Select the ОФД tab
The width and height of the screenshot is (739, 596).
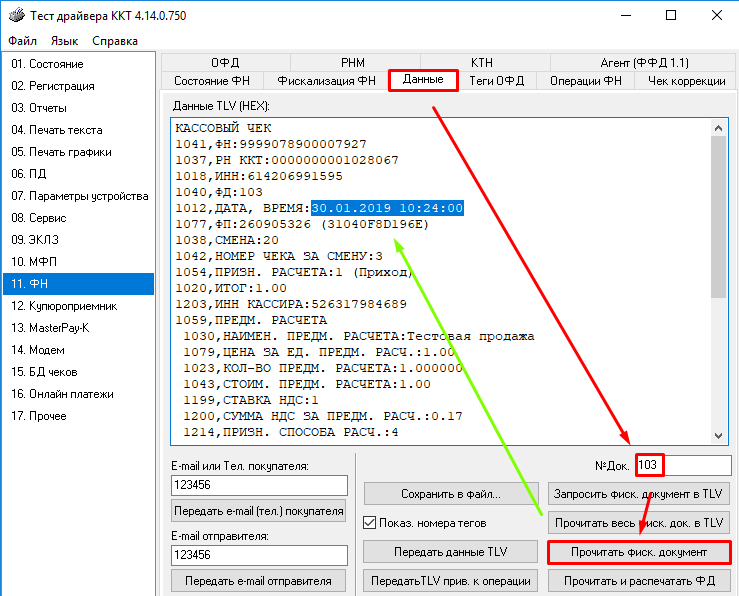point(225,62)
